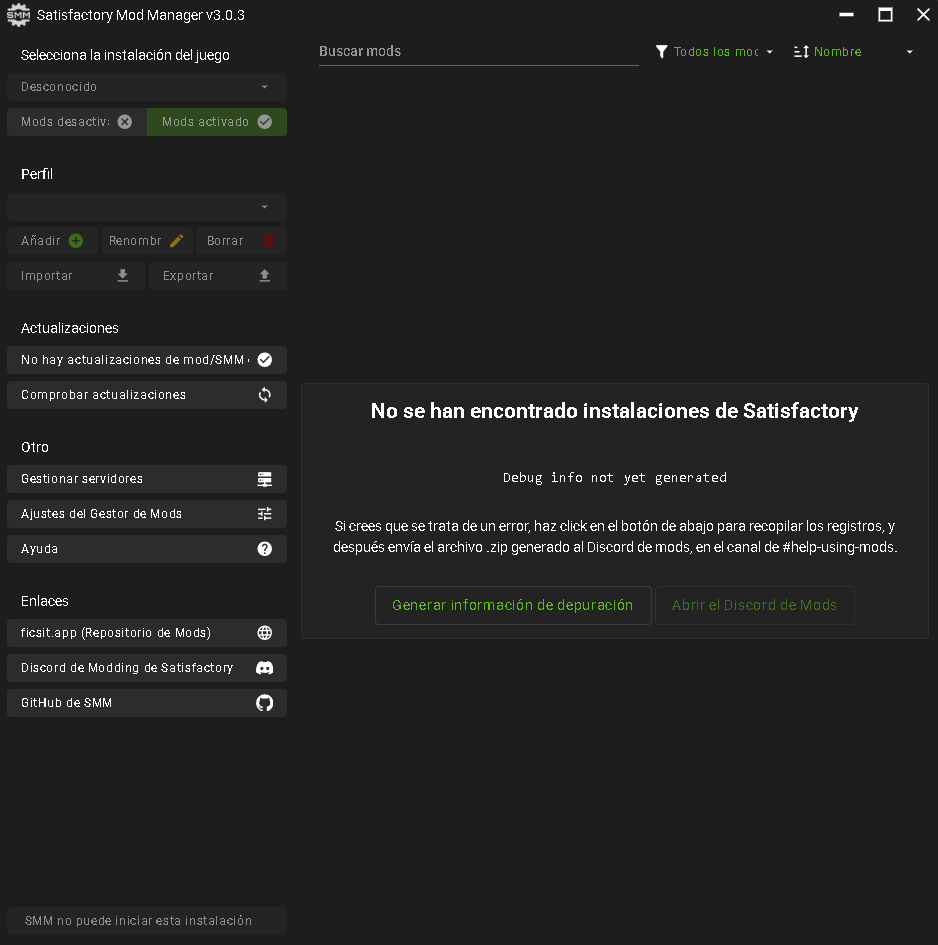Open the No hay actualizaciones status row
Viewport: 938px width, 945px height.
pyautogui.click(x=146, y=360)
